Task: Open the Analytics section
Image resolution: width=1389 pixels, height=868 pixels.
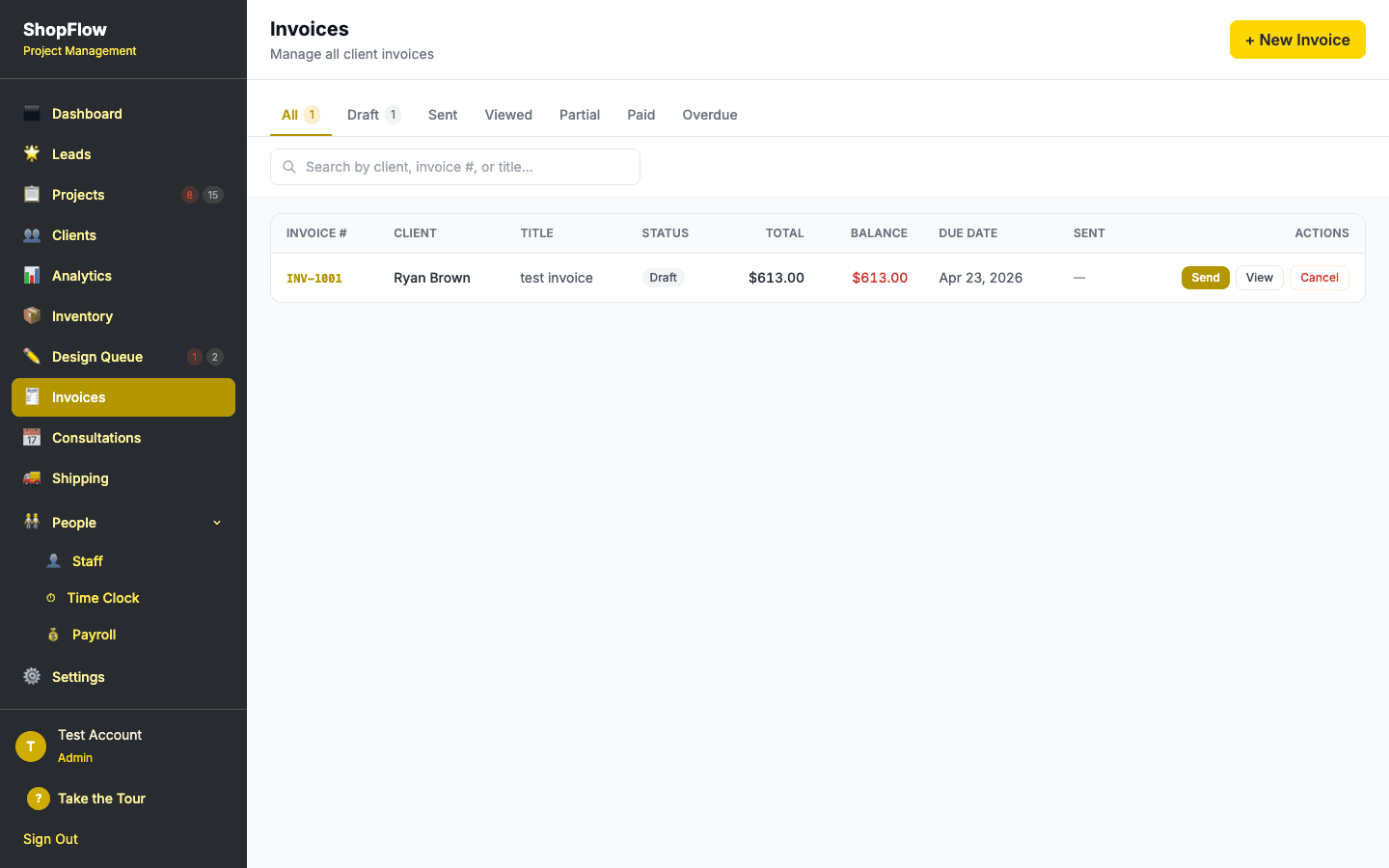Action: pyautogui.click(x=33, y=275)
